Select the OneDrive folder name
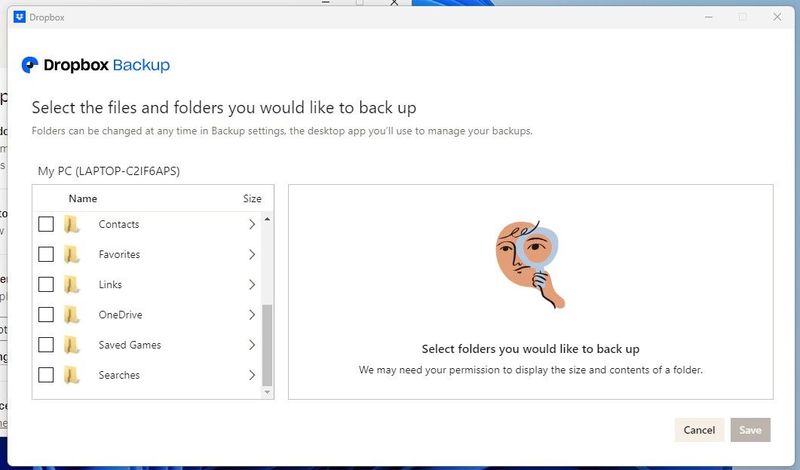 (120, 314)
